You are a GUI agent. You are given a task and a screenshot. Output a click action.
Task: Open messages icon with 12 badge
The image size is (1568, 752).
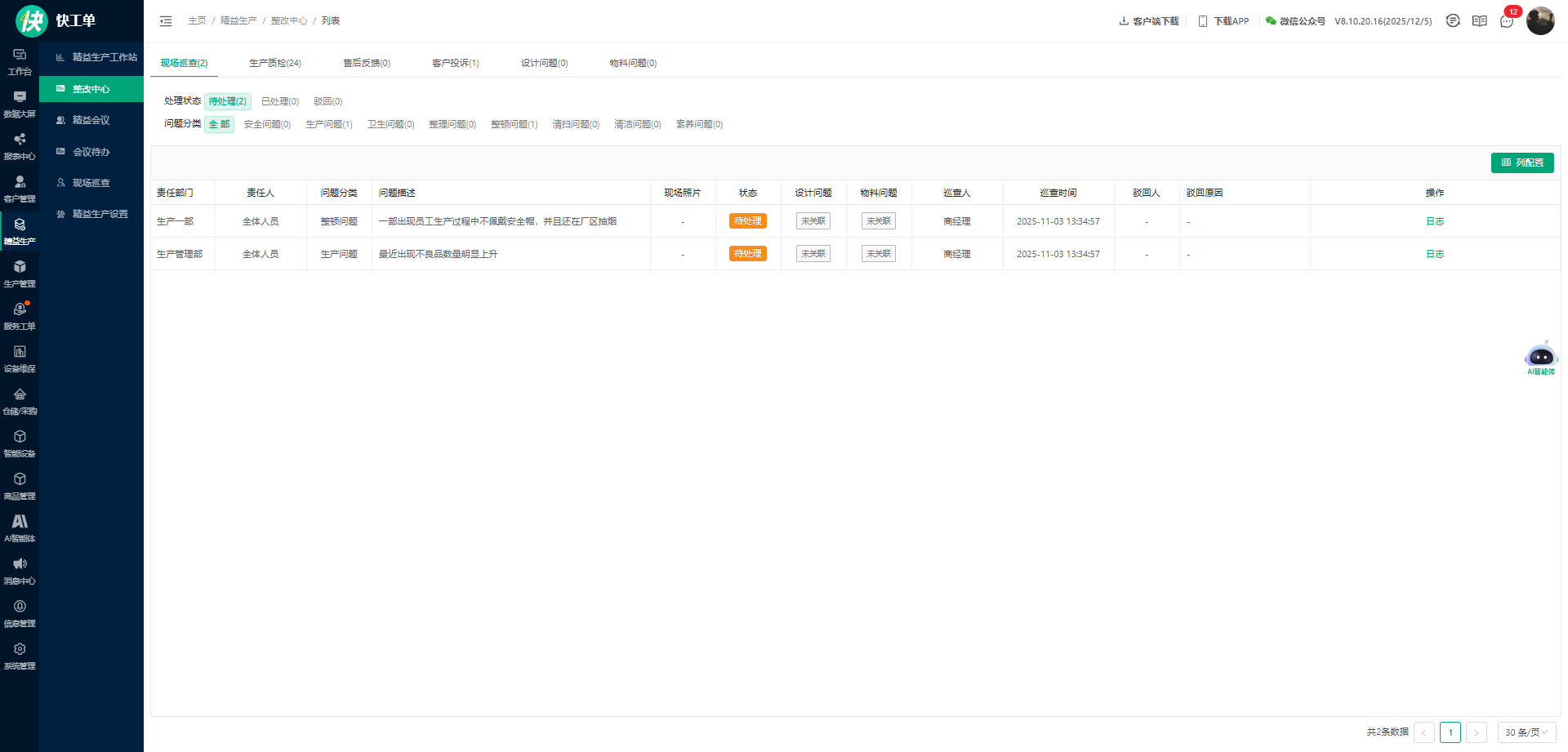(x=1507, y=21)
